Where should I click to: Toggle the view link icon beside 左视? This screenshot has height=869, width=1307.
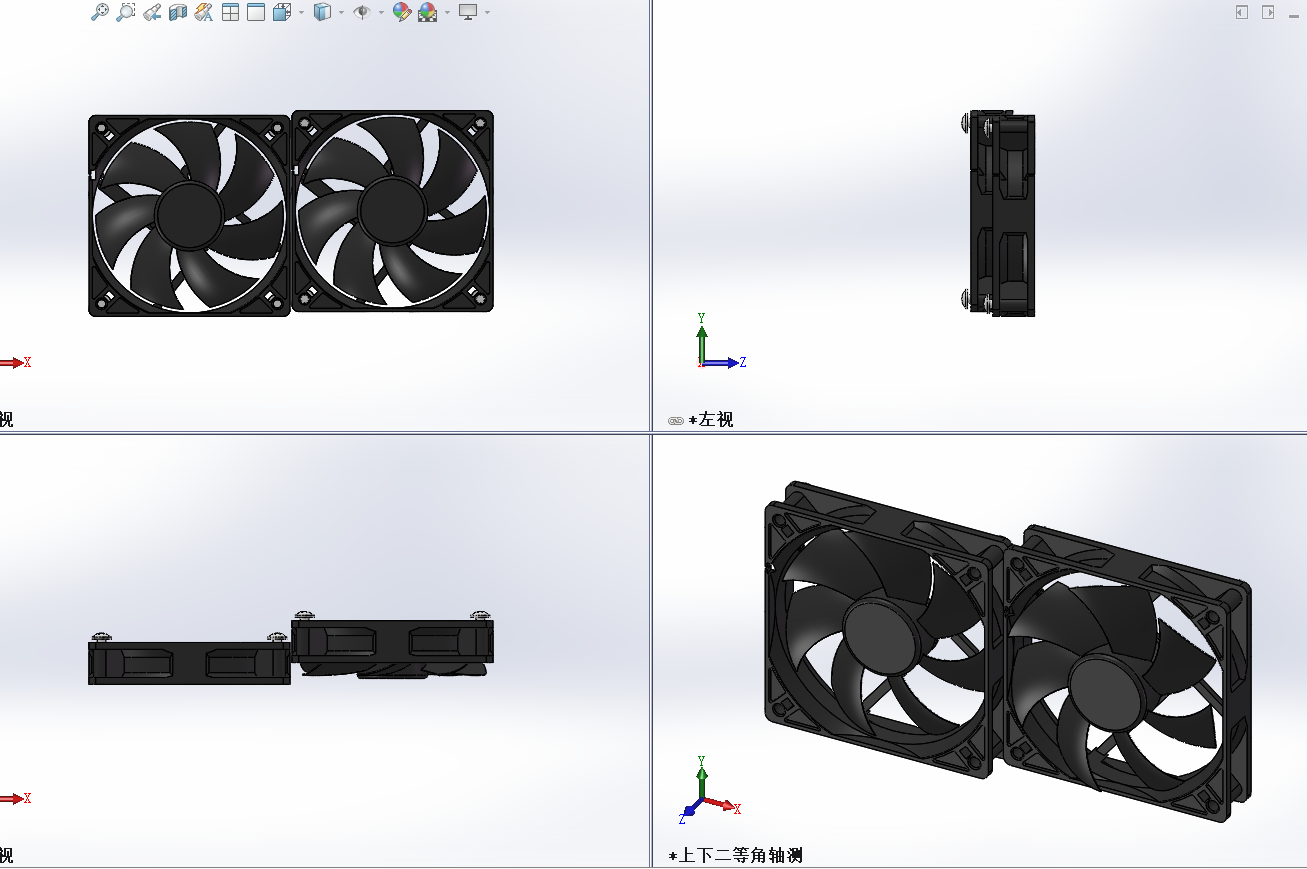[675, 421]
